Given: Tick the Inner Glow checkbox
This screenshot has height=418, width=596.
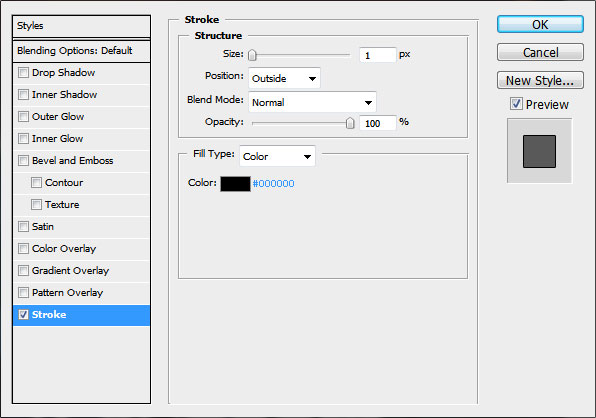Looking at the screenshot, I should 23,138.
